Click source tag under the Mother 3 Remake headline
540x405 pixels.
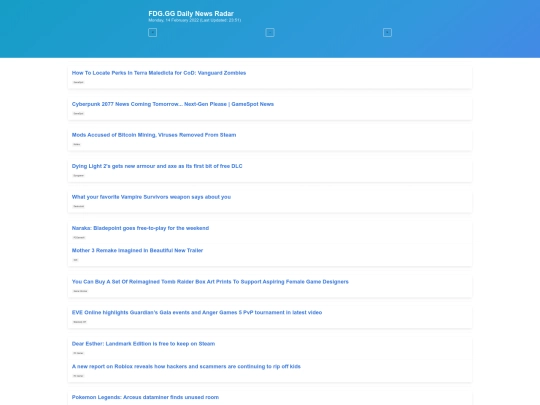[75, 260]
